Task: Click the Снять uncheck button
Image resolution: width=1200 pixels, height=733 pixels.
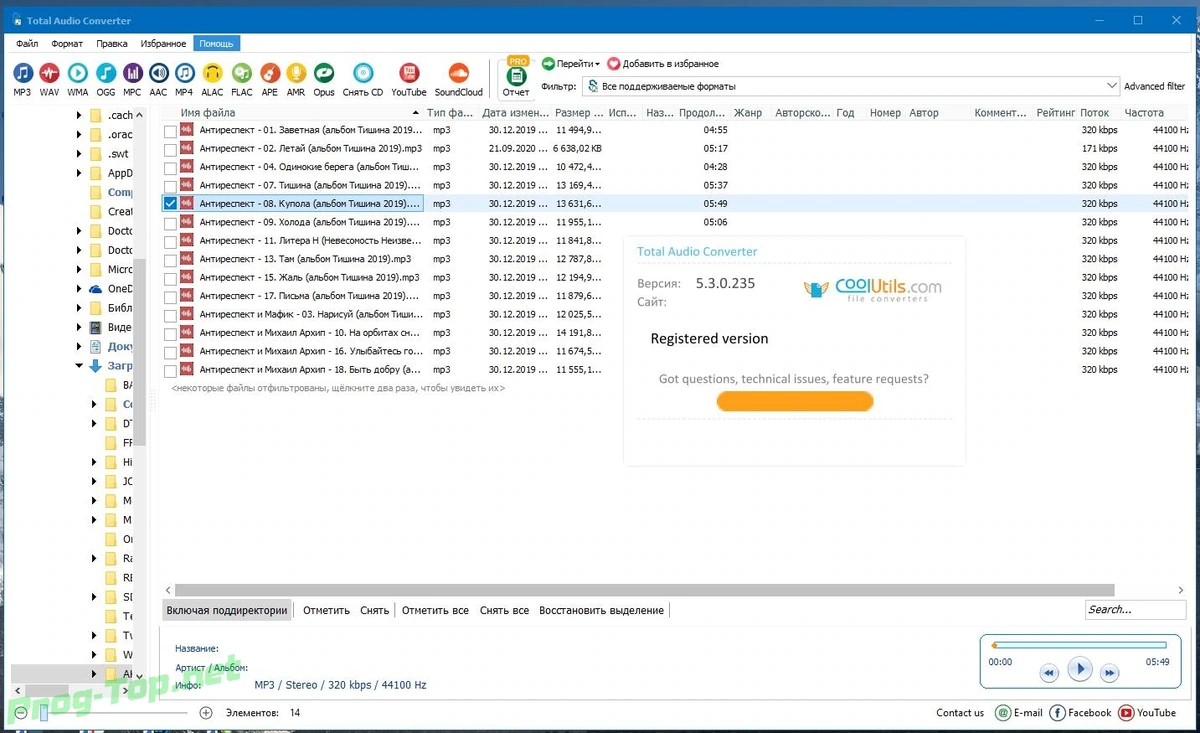Action: [x=375, y=610]
